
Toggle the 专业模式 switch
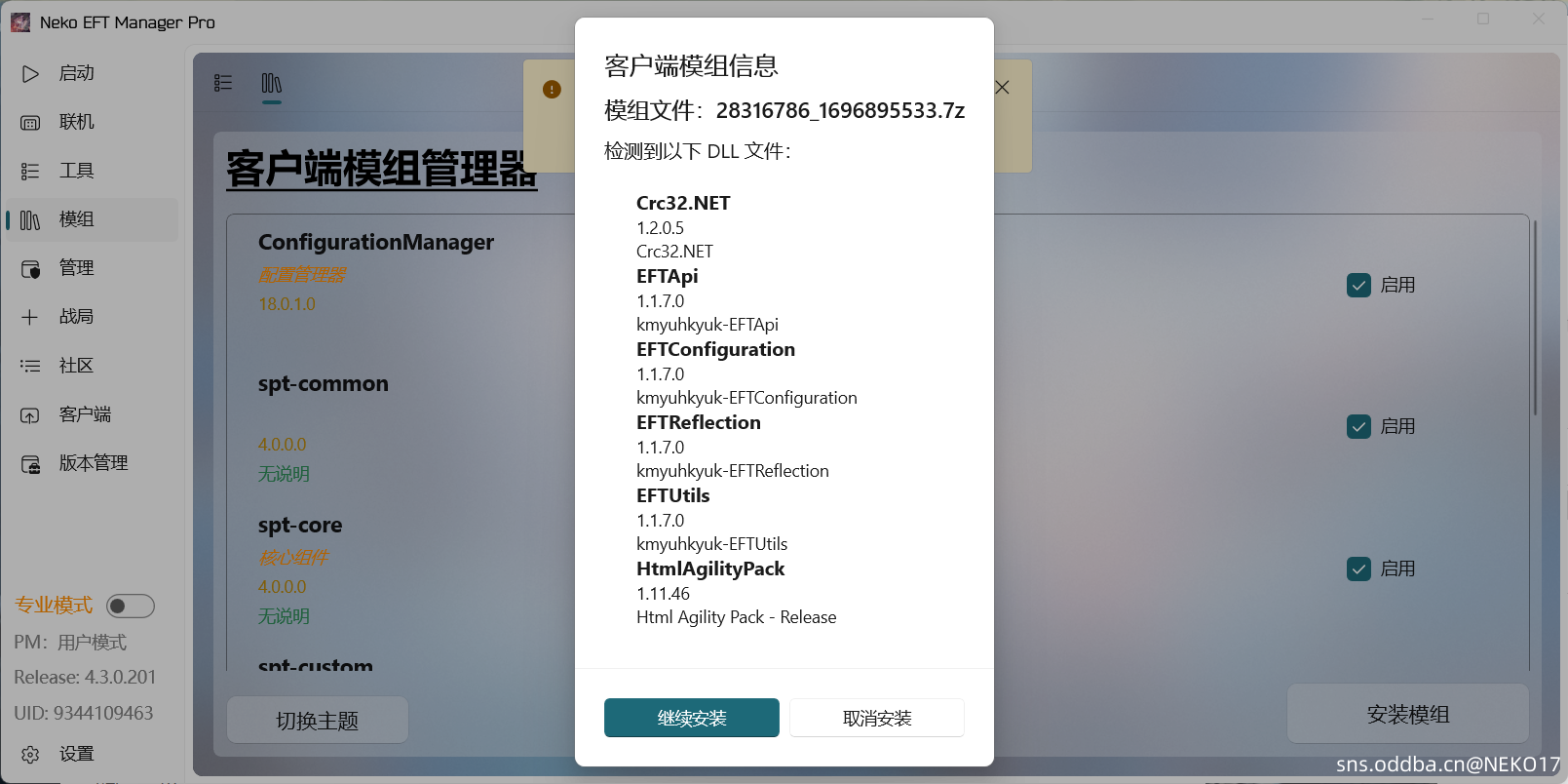pos(131,606)
